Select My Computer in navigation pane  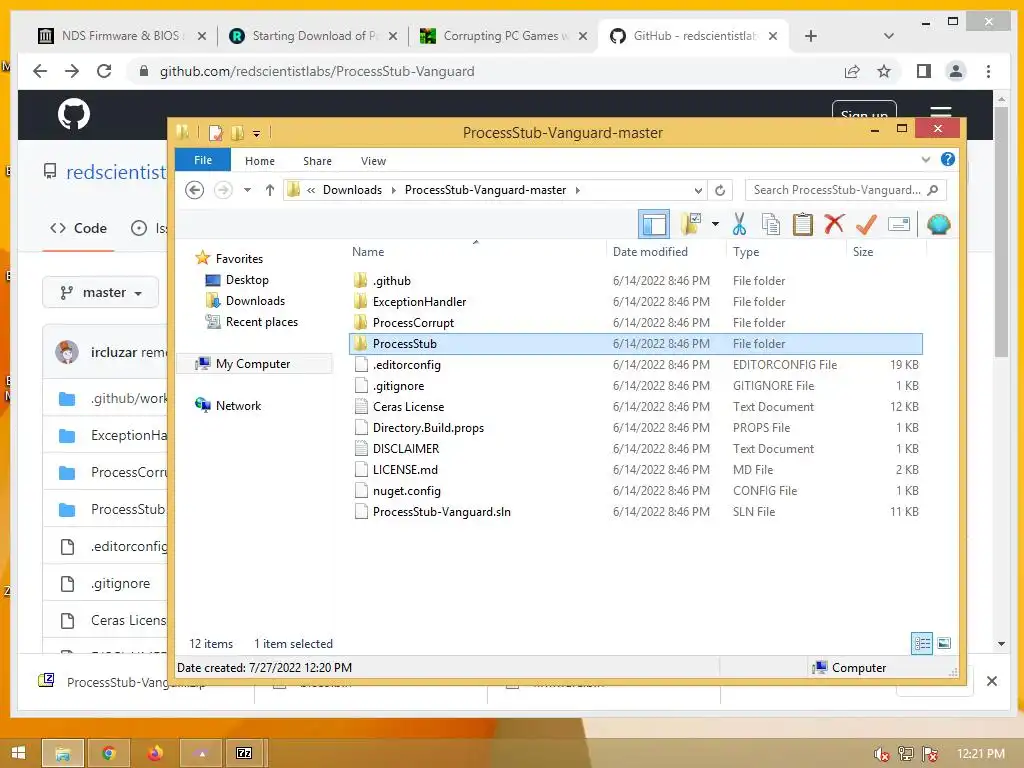253,364
